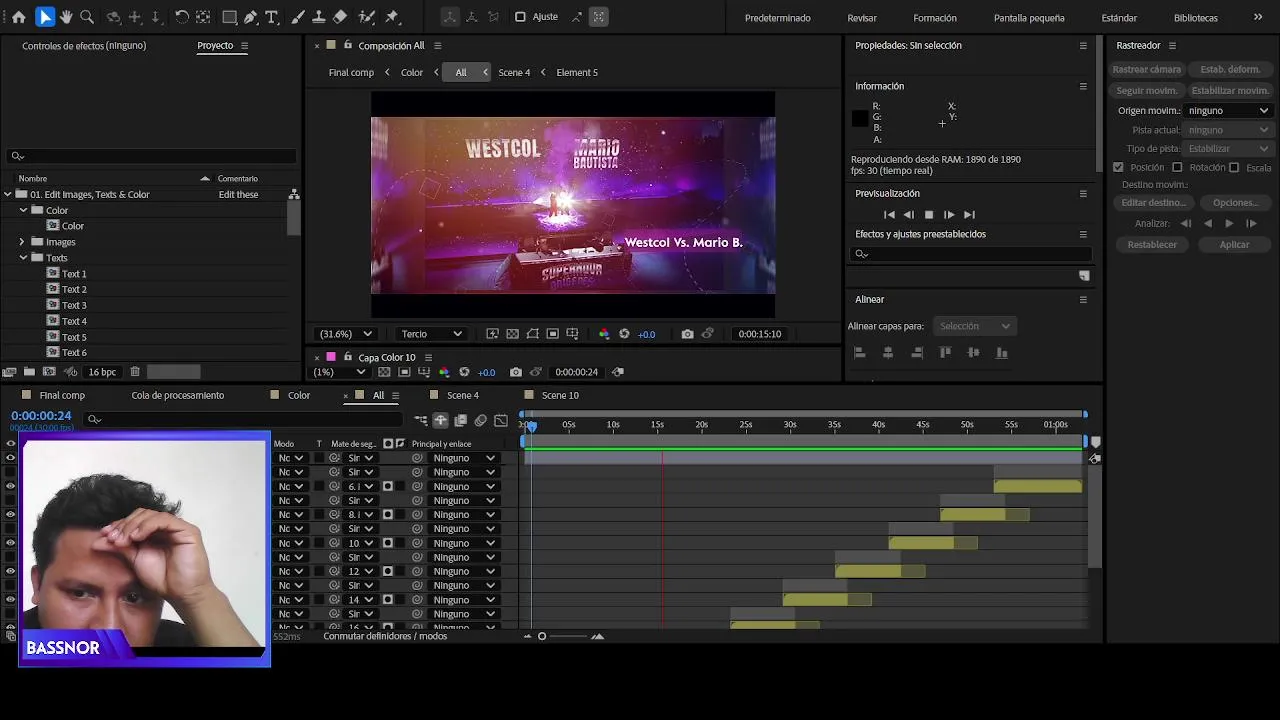Viewport: 1280px width, 720px height.
Task: Click the blue current time indicator on timeline
Action: 532,427
